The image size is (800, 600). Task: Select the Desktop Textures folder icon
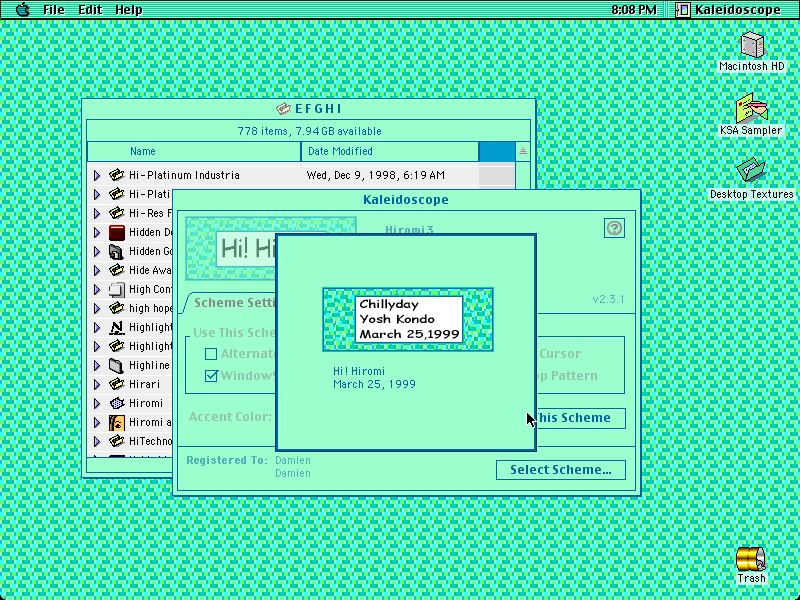(751, 170)
